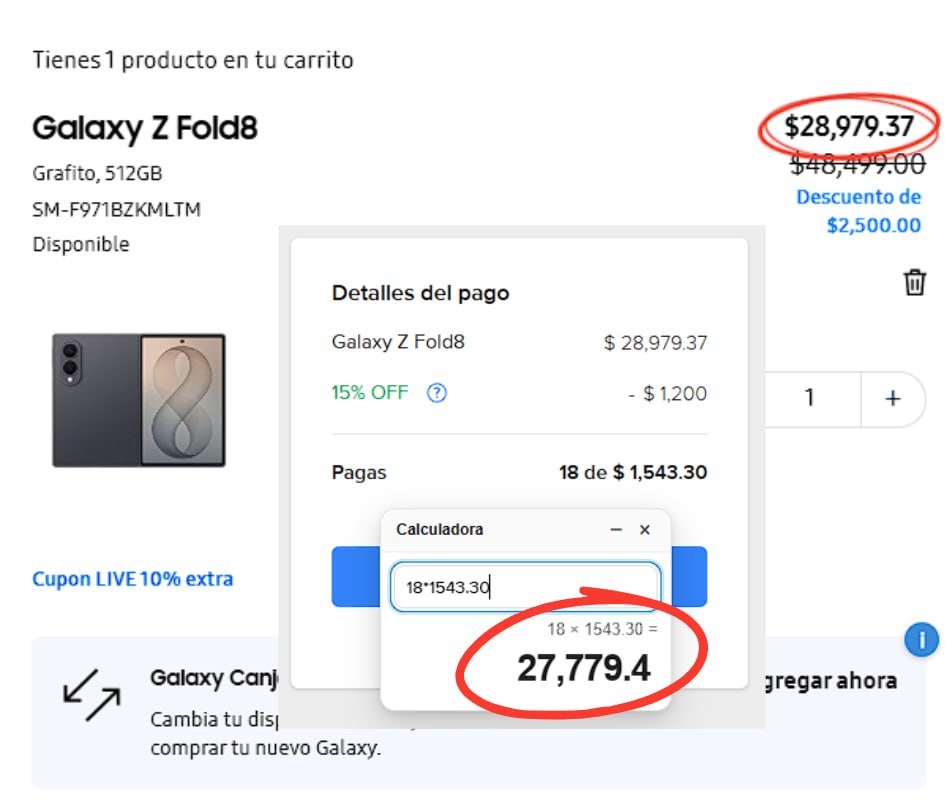
Task: Tap the blue info circle icon
Action: tap(922, 640)
